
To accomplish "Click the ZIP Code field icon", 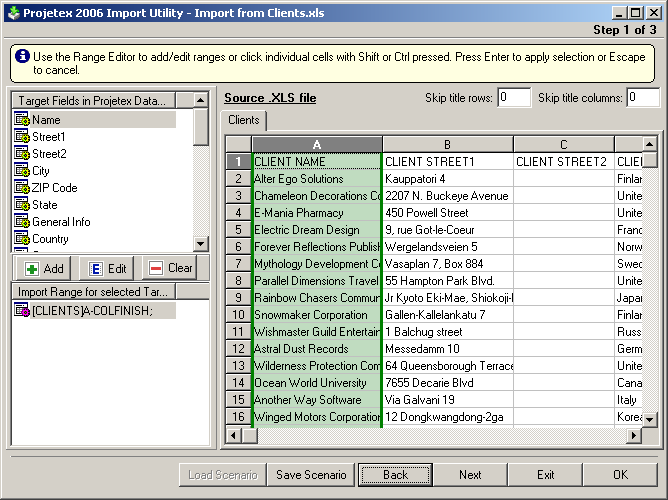I will [21, 188].
